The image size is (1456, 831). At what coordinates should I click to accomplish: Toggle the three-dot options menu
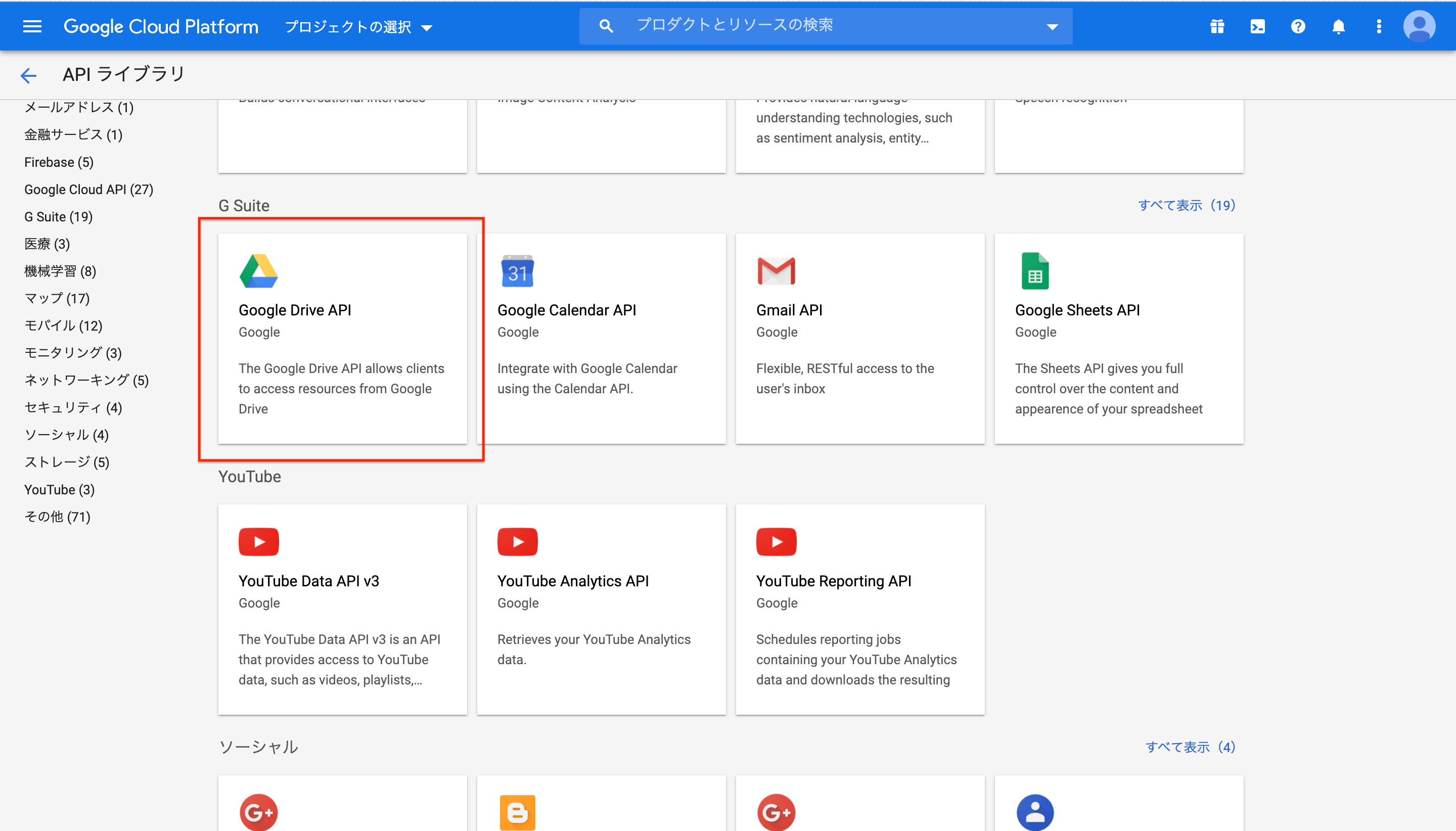pyautogui.click(x=1379, y=26)
